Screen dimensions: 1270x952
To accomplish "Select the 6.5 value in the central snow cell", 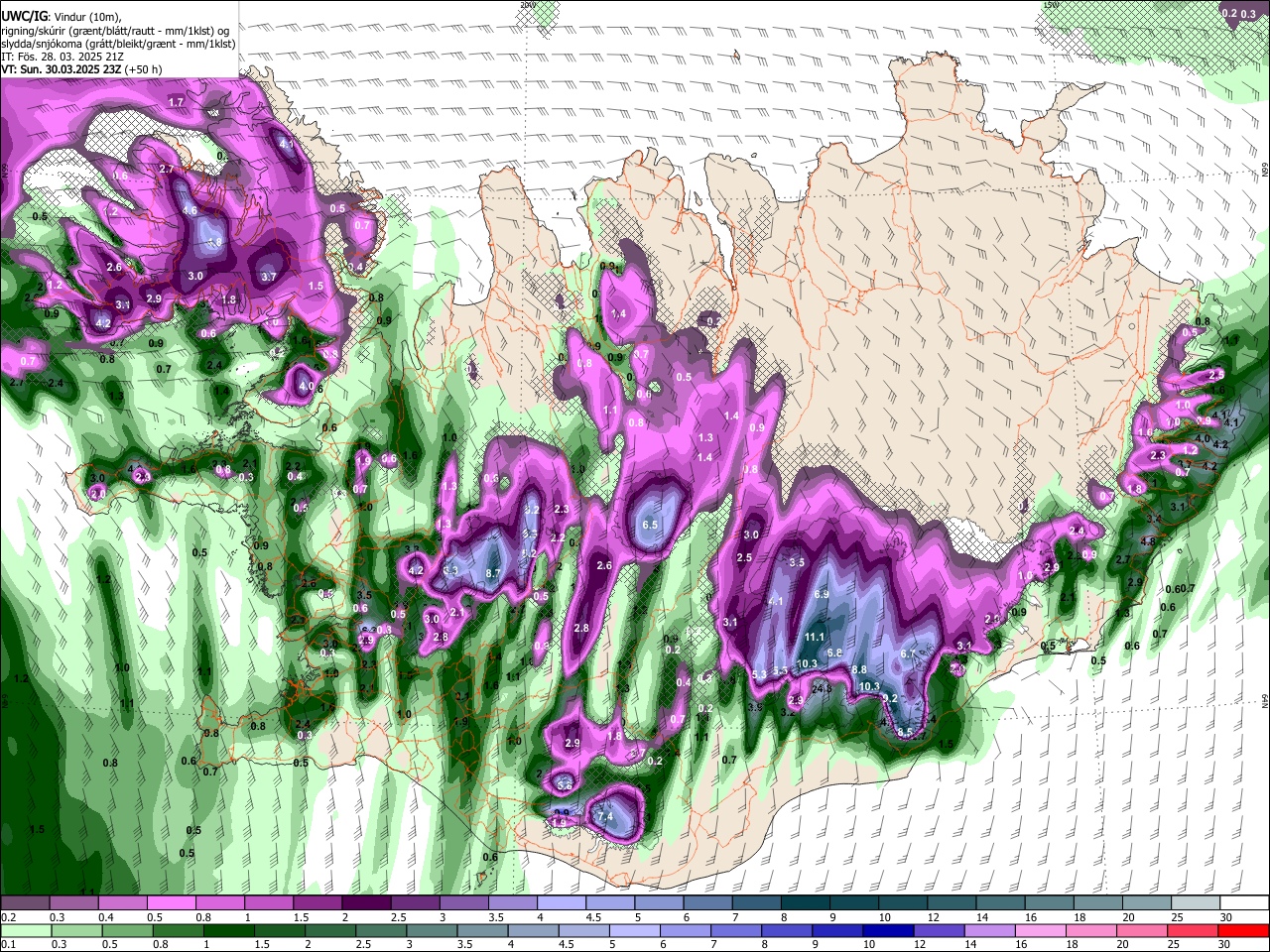I will click(651, 525).
